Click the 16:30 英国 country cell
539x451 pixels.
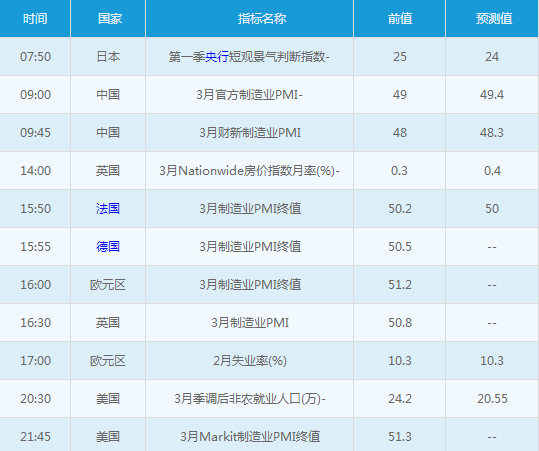pos(108,323)
